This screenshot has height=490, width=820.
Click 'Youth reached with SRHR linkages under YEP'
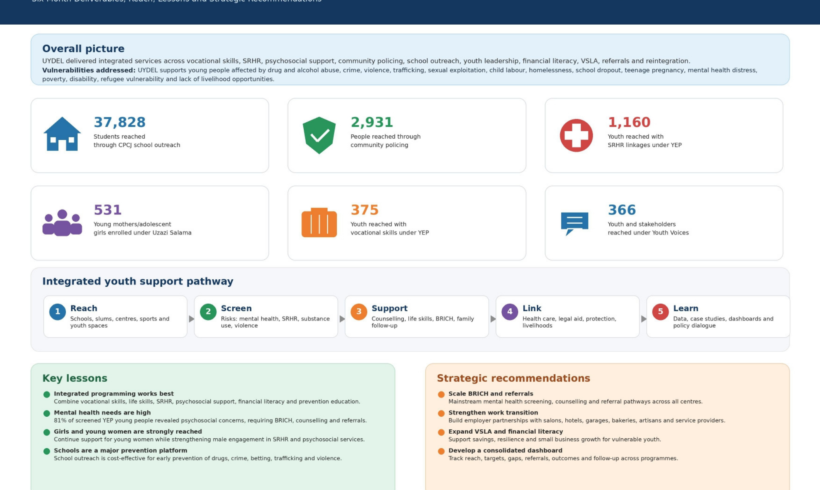[644, 141]
